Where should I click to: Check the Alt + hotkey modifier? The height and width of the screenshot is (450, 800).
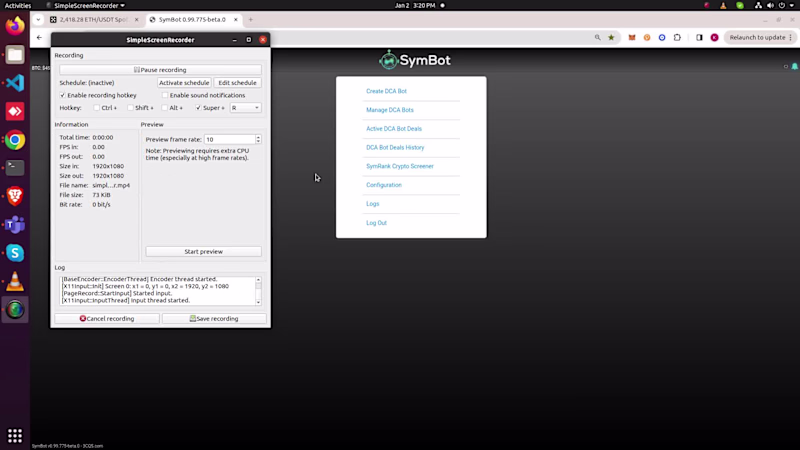point(164,108)
